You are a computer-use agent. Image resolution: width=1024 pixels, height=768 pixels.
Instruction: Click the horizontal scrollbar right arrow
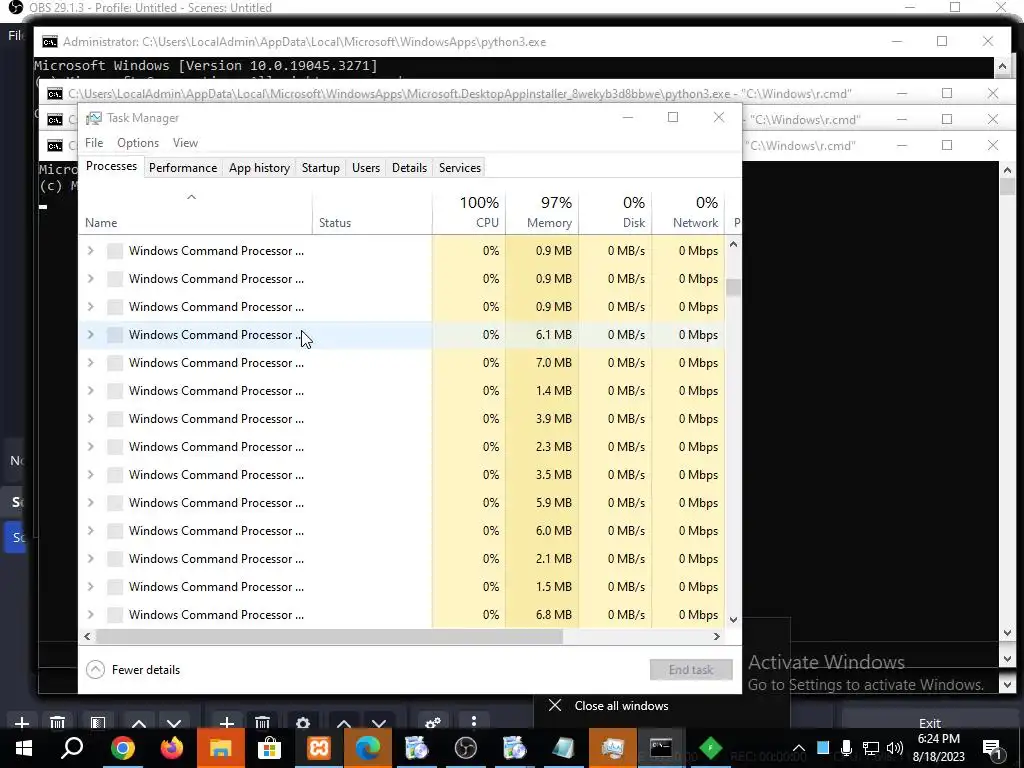[x=716, y=636]
